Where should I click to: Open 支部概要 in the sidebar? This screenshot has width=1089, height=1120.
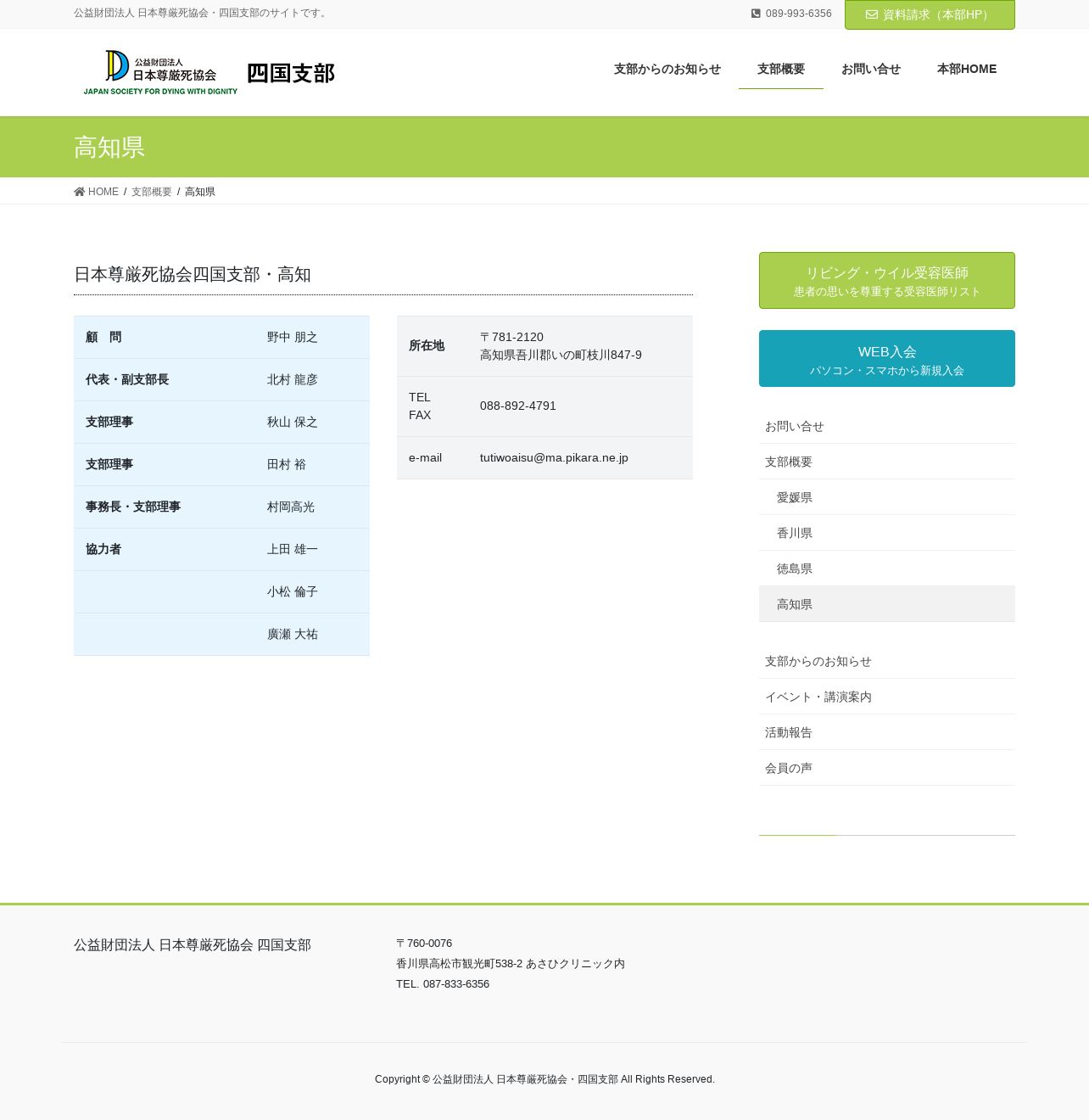pyautogui.click(x=887, y=462)
